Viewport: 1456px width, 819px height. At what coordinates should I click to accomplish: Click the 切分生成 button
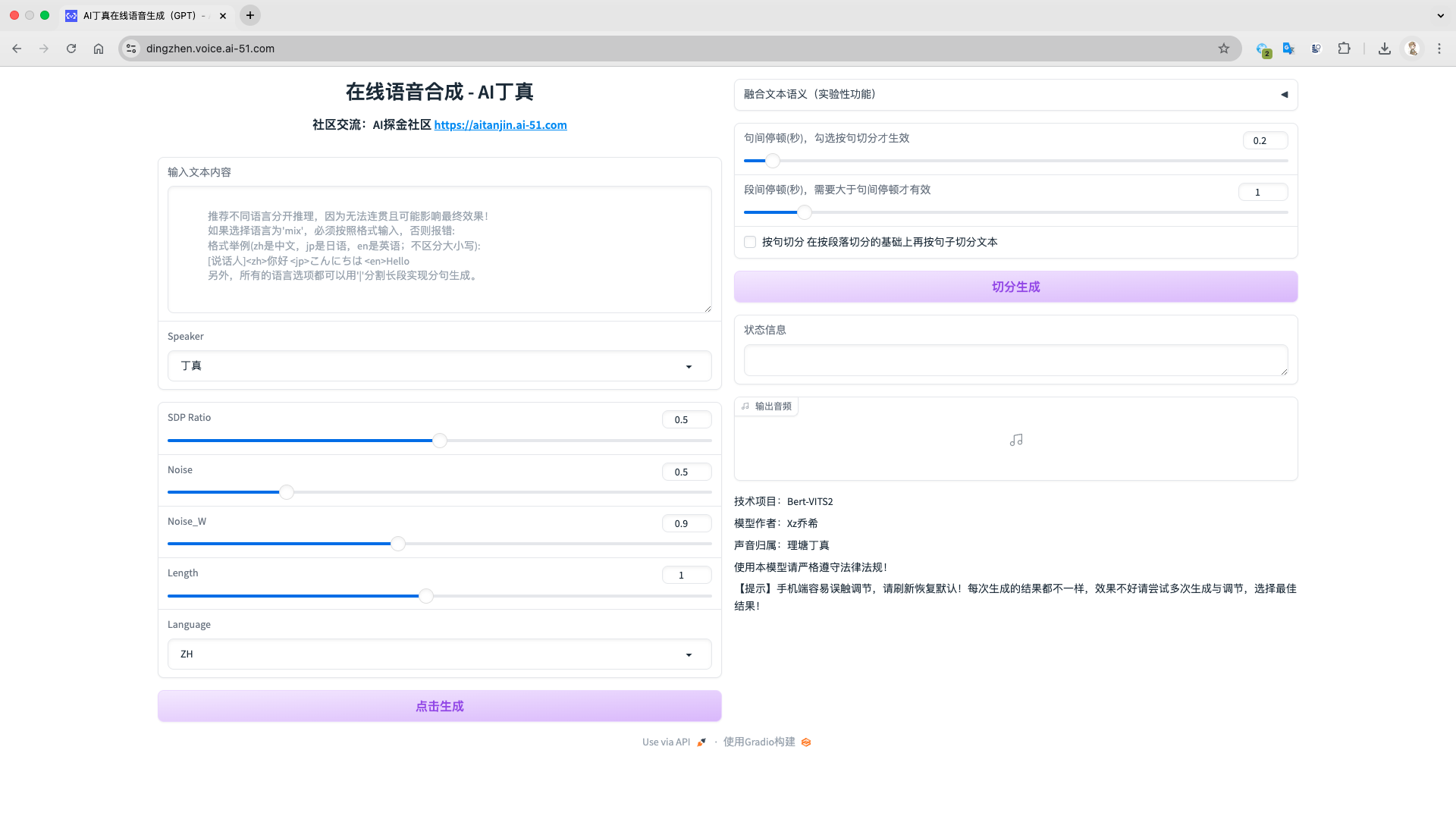tap(1015, 287)
